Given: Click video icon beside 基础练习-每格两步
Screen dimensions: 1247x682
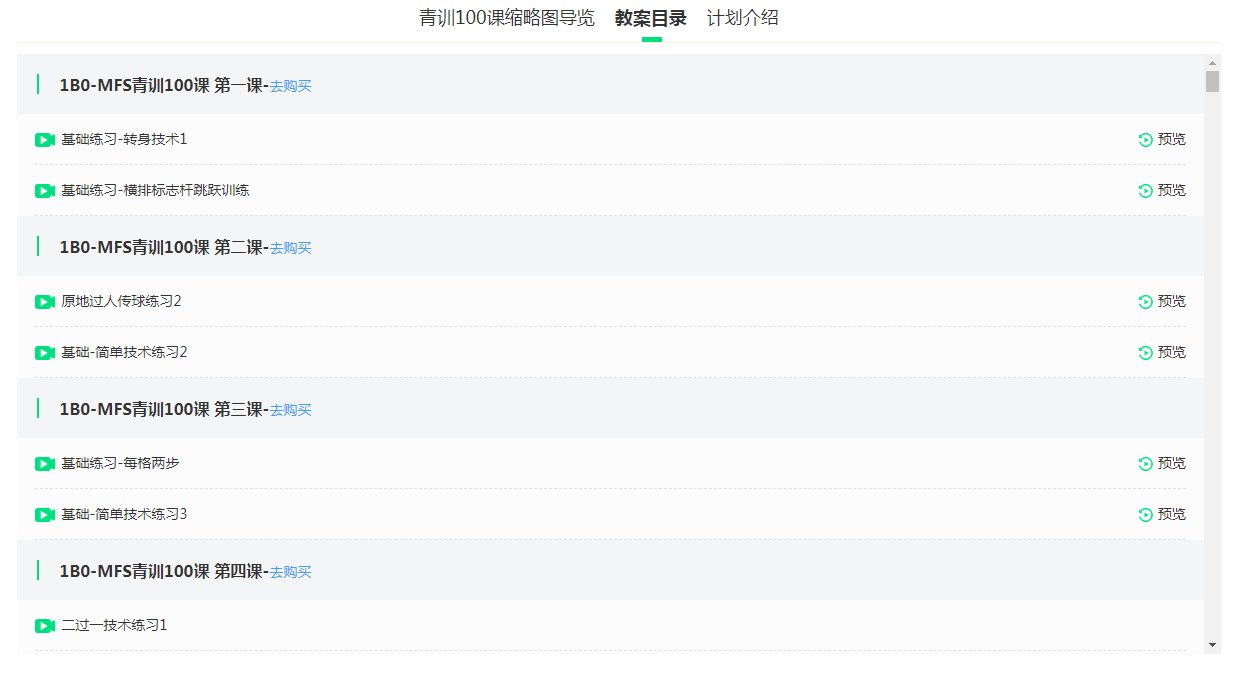Looking at the screenshot, I should click(x=44, y=464).
